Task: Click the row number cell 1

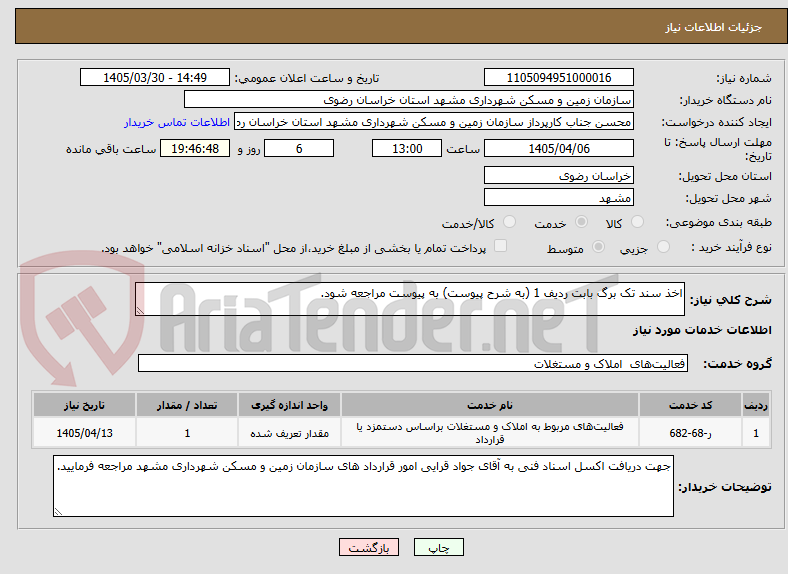Action: coord(756,432)
